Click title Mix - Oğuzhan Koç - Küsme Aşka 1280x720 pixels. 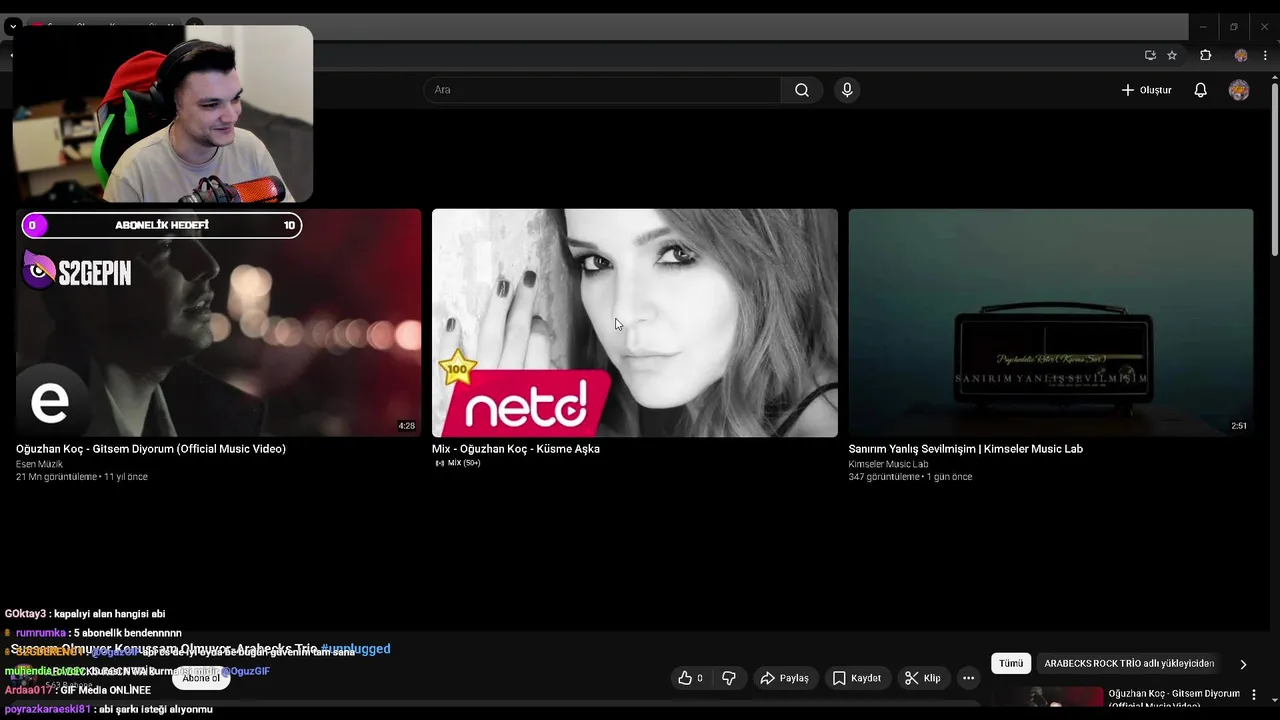pos(516,449)
